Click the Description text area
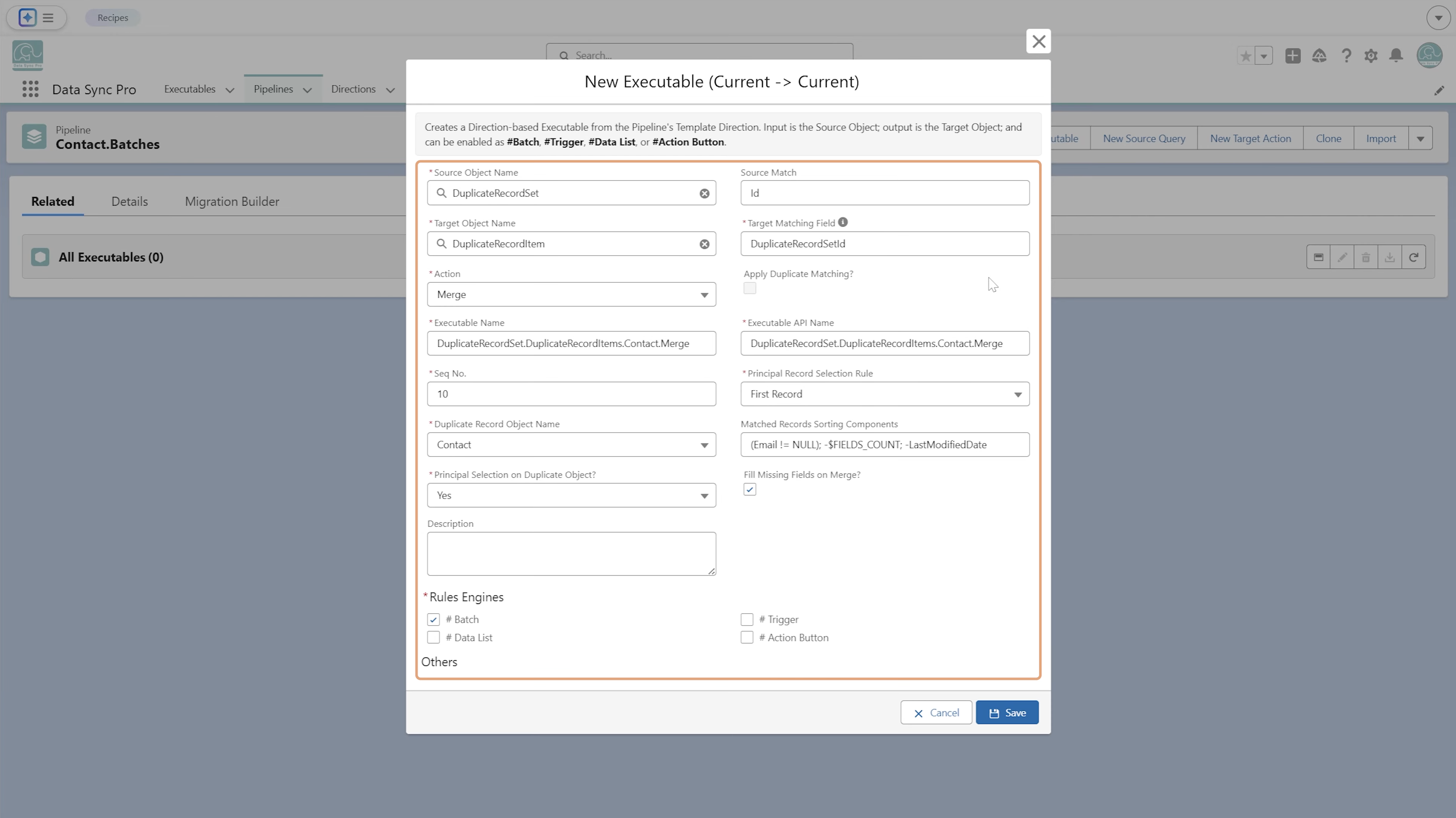1456x818 pixels. coord(572,554)
